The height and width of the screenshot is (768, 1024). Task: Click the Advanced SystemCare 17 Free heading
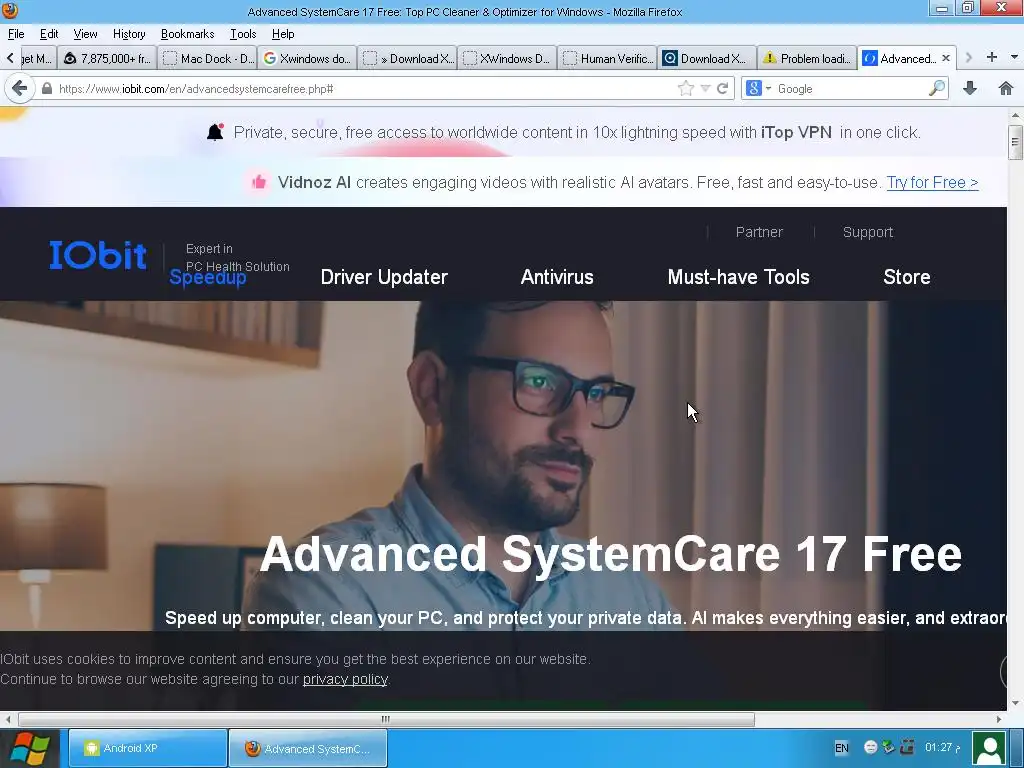tap(611, 554)
